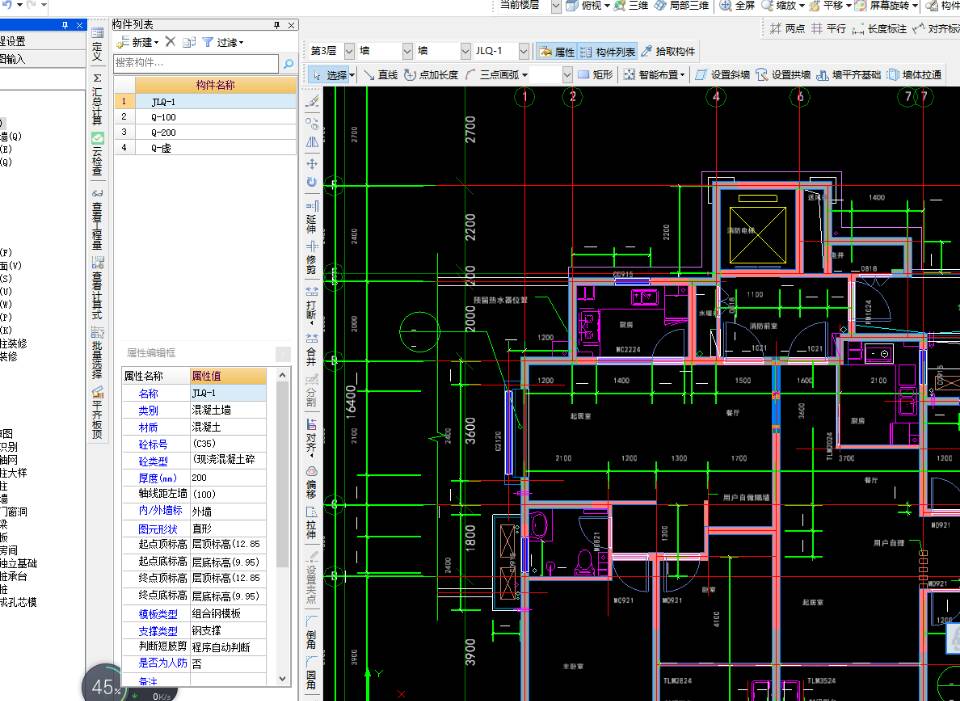Screen dimensions: 960x701
Task: Toggle the 构件列表 component list button
Action: tap(607, 52)
